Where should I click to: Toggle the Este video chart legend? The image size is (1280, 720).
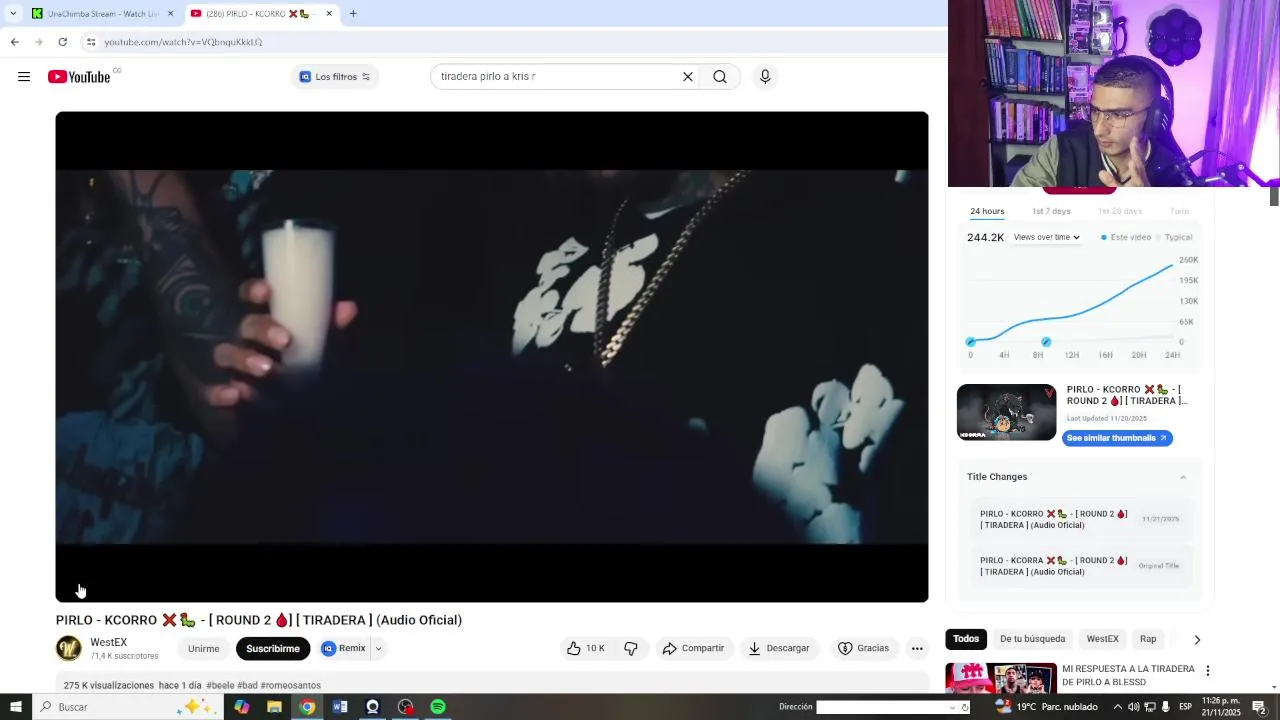(x=1126, y=237)
